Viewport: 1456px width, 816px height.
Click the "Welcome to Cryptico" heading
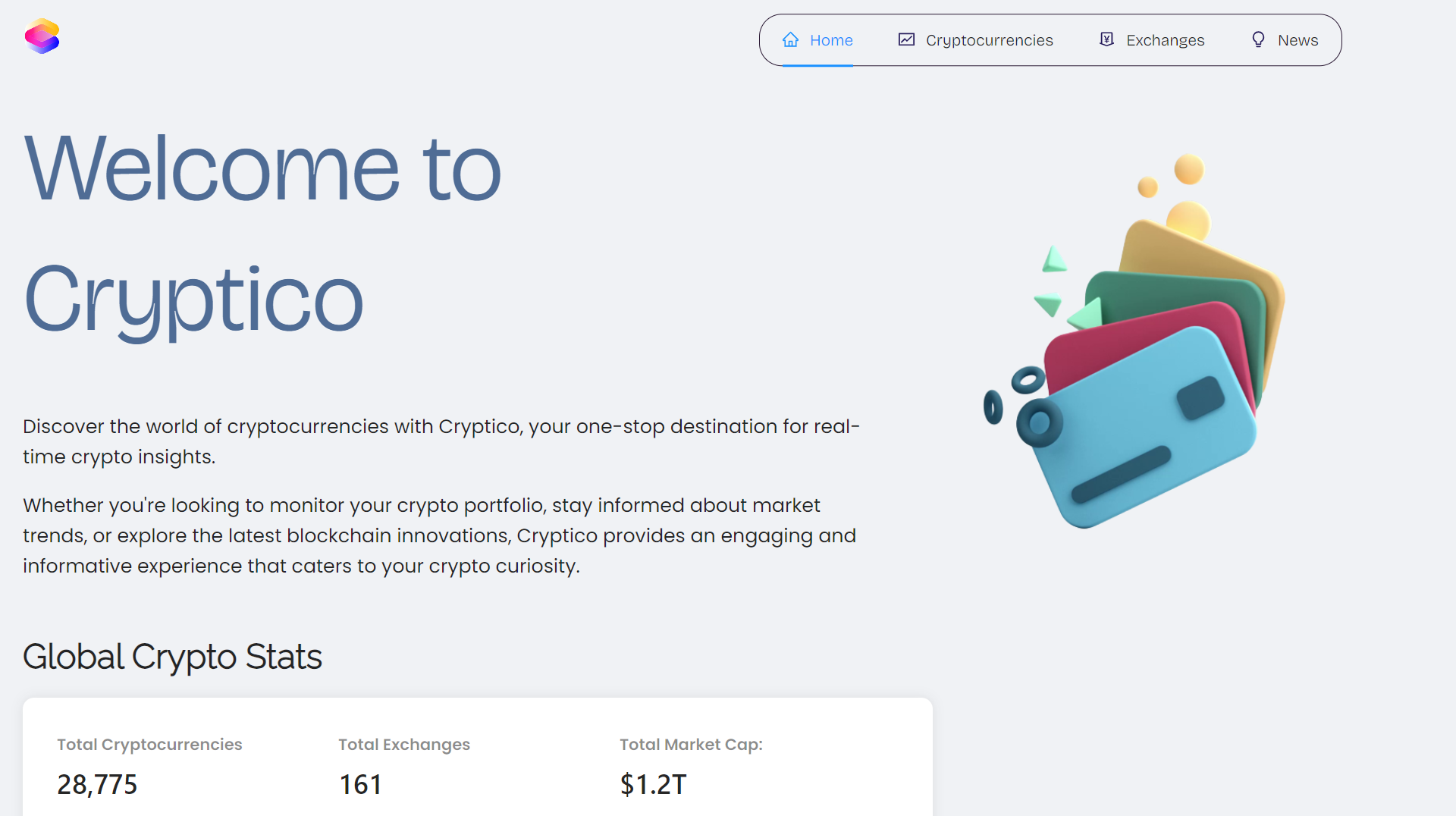click(262, 232)
